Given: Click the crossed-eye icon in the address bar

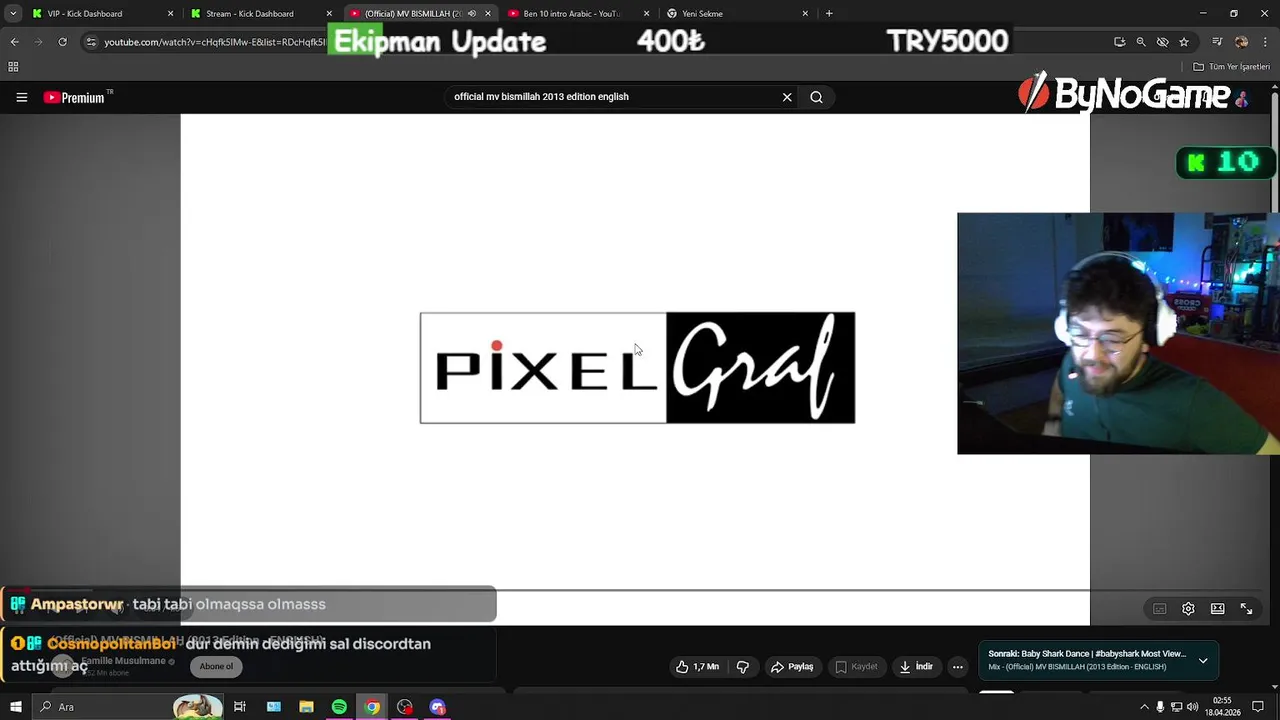Looking at the screenshot, I should pos(1162,42).
